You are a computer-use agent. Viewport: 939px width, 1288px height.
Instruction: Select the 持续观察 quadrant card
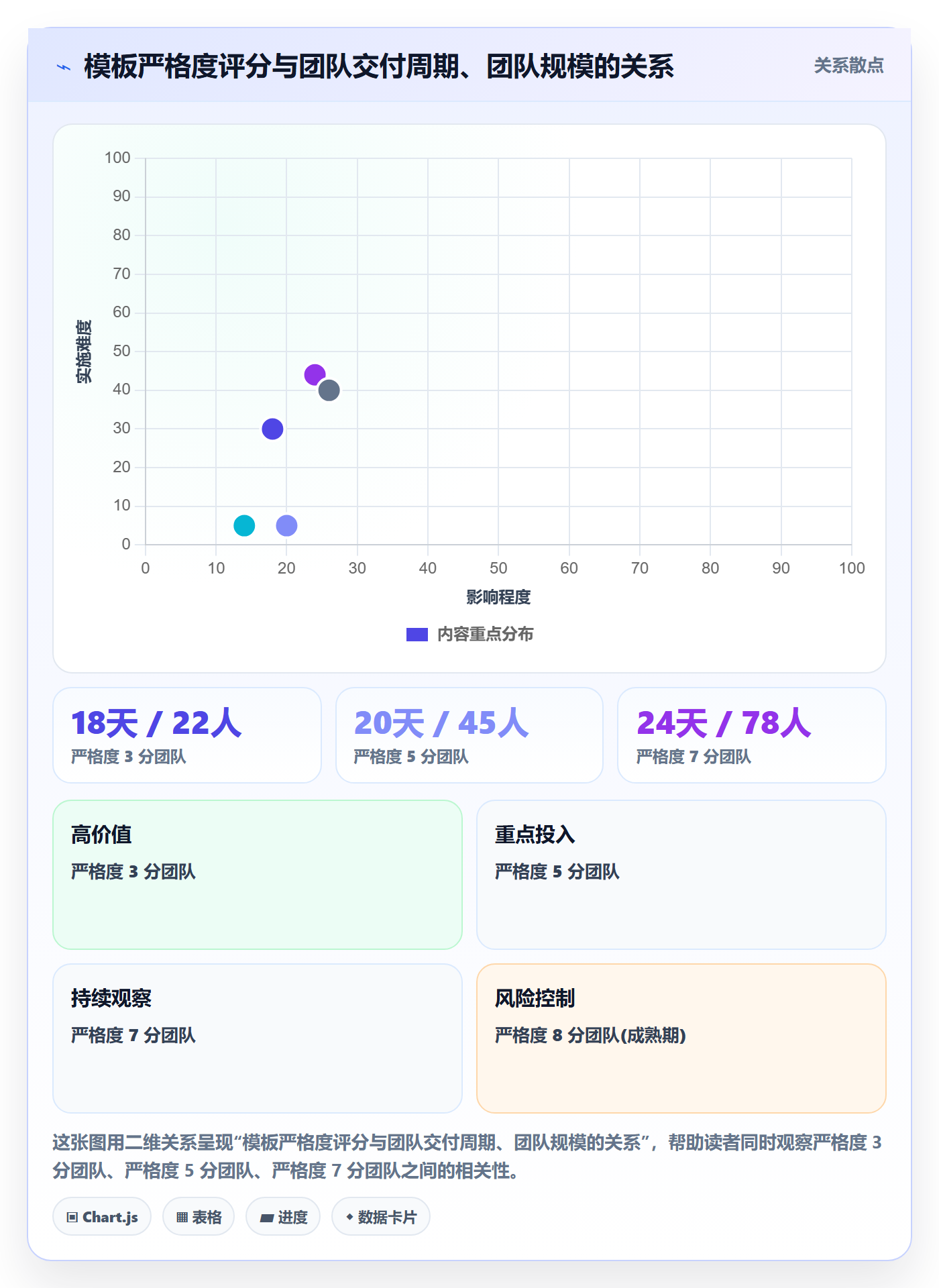pyautogui.click(x=258, y=1038)
